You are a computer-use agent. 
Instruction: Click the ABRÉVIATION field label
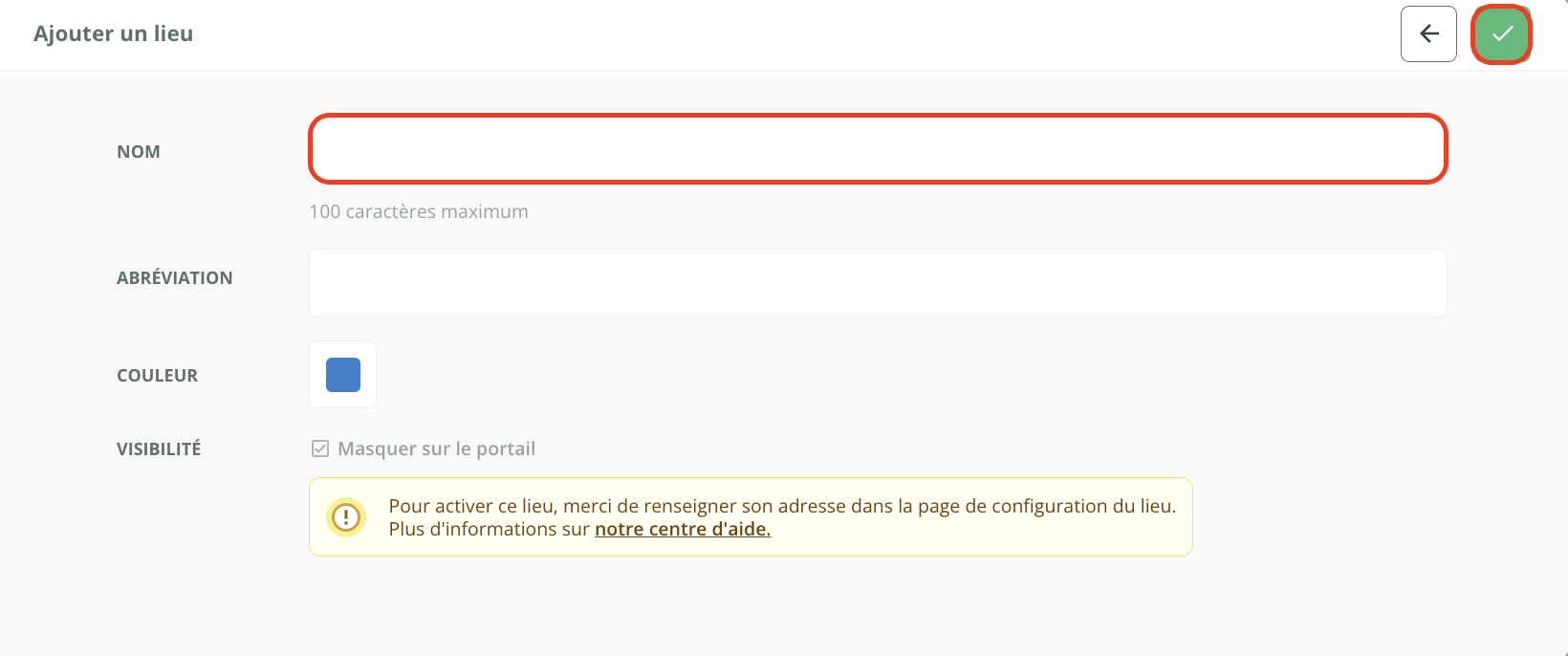click(x=175, y=278)
